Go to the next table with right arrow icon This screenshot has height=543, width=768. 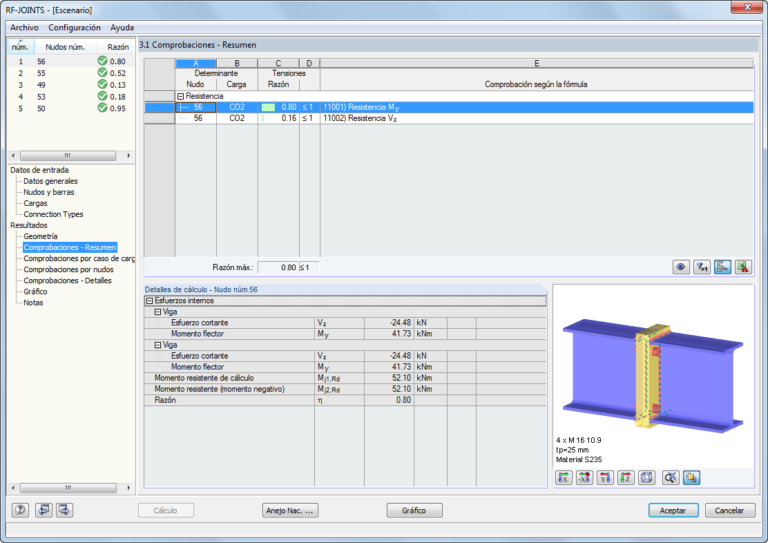pos(65,510)
